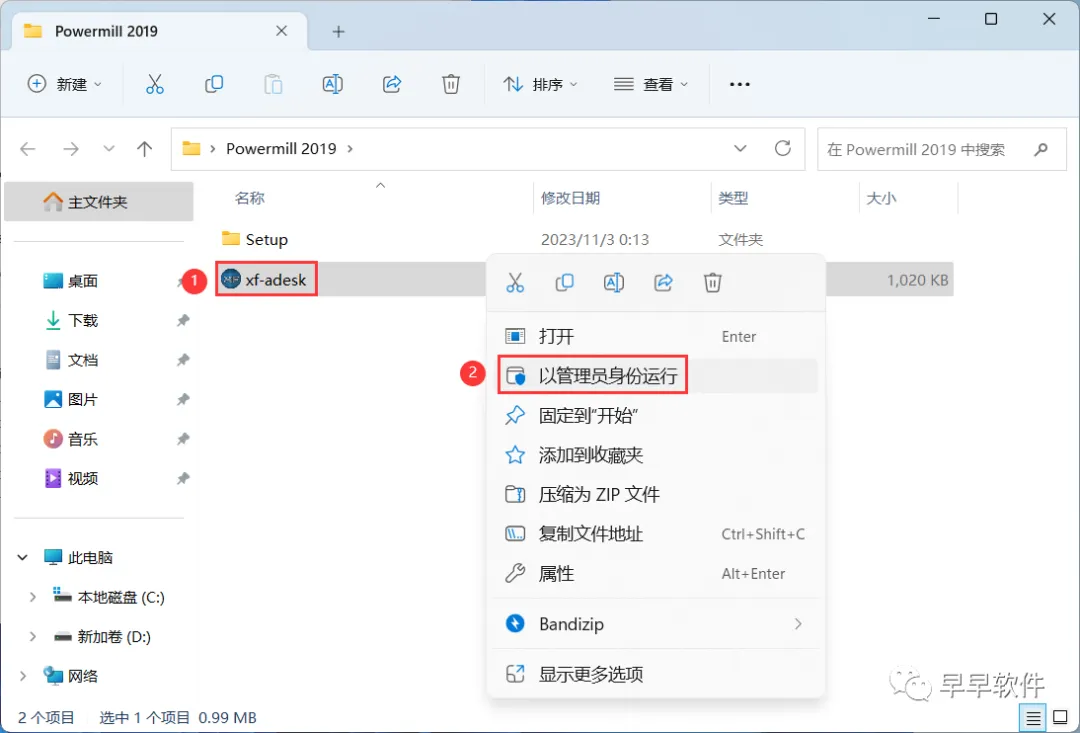Expand the Bandizip submenu arrow
1080x733 pixels.
(798, 624)
